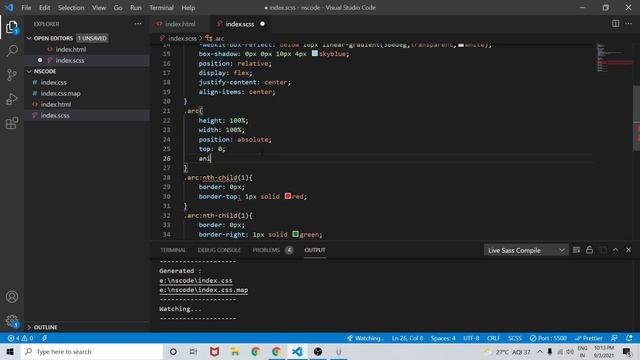Click the Prettier status bar item
This screenshot has height=360, width=640.
click(588, 338)
